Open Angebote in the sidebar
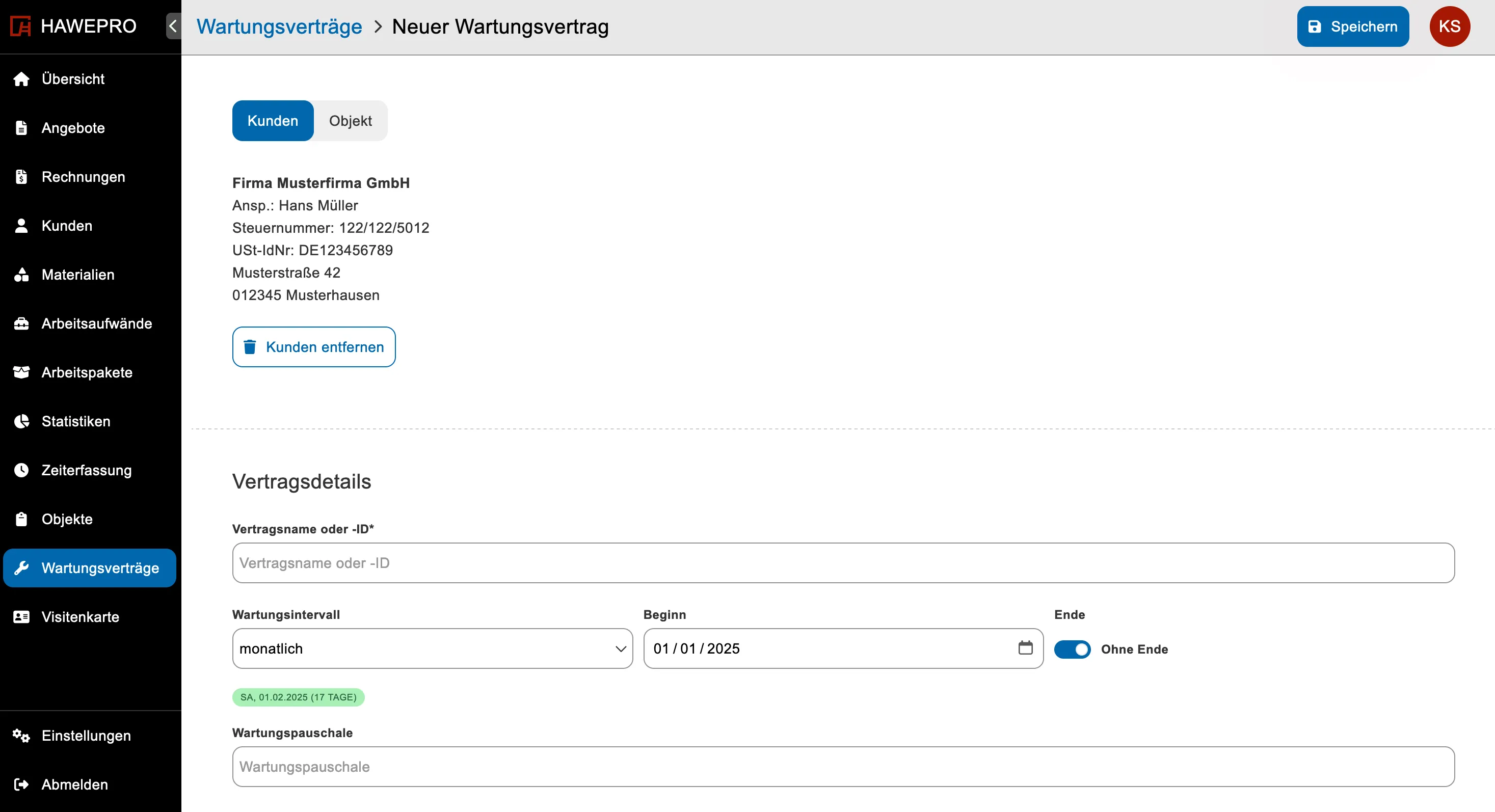Viewport: 1495px width, 812px height. tap(89, 127)
